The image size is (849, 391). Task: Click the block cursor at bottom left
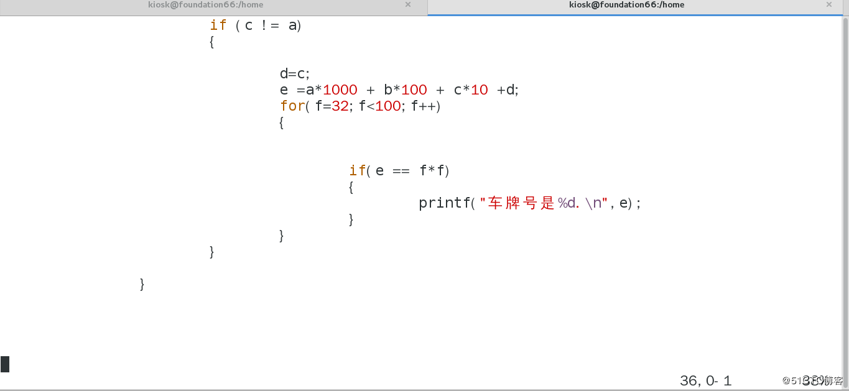(5, 364)
